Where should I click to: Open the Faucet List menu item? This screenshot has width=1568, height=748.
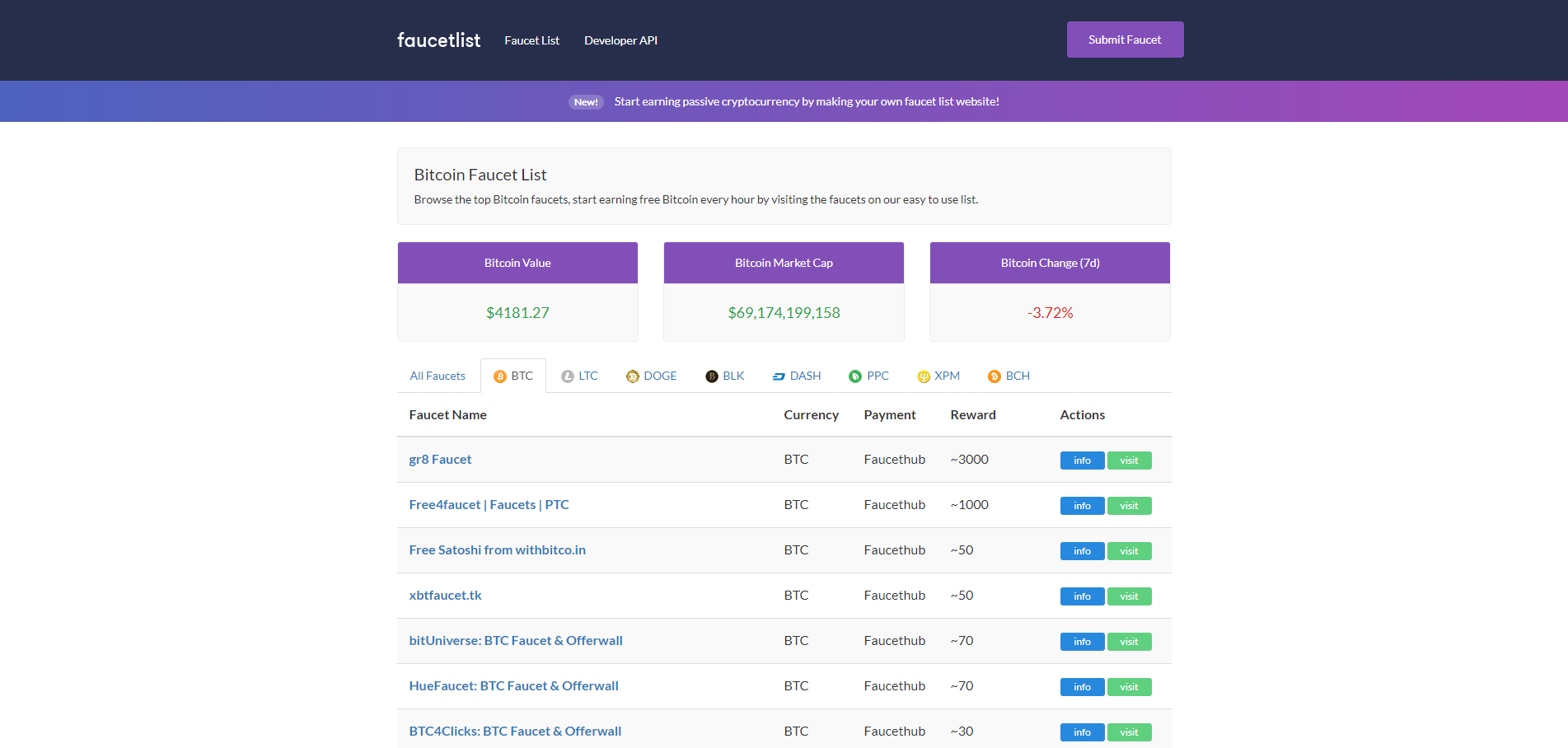pyautogui.click(x=531, y=40)
